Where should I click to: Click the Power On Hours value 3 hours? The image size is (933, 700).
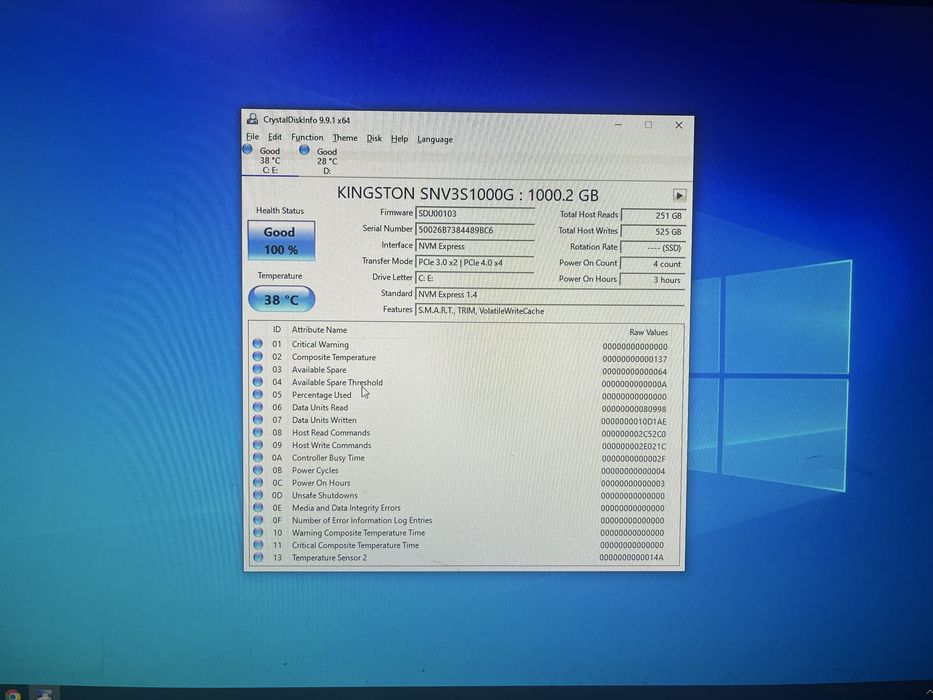pyautogui.click(x=653, y=280)
